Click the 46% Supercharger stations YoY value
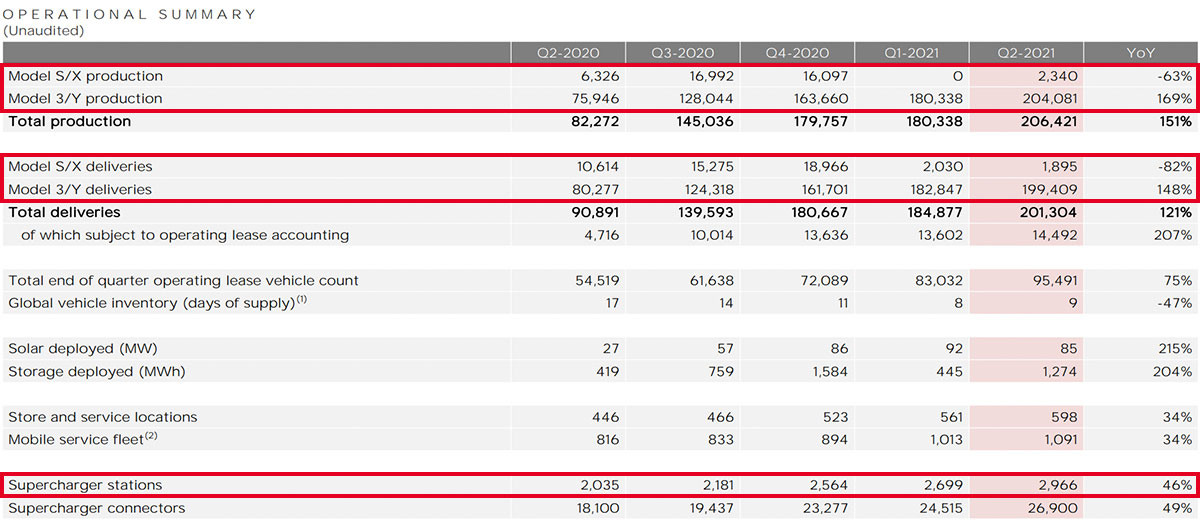Image resolution: width=1200 pixels, height=530 pixels. pos(1176,485)
